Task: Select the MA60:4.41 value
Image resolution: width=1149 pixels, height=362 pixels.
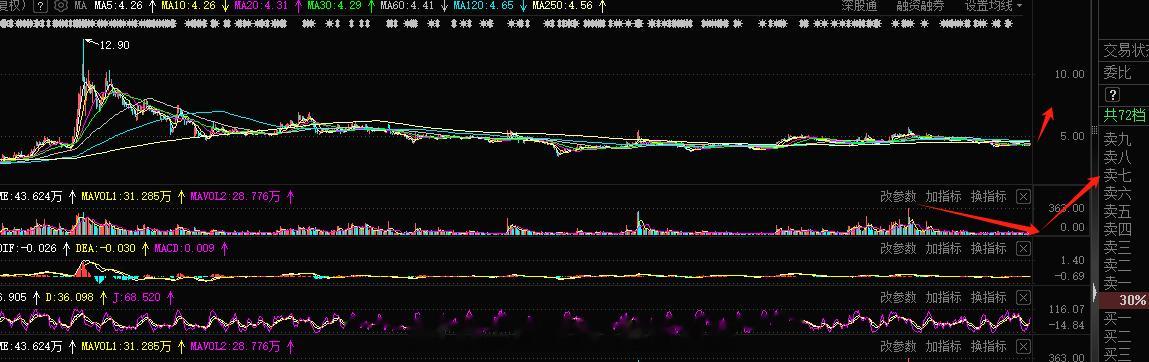Action: pyautogui.click(x=407, y=6)
